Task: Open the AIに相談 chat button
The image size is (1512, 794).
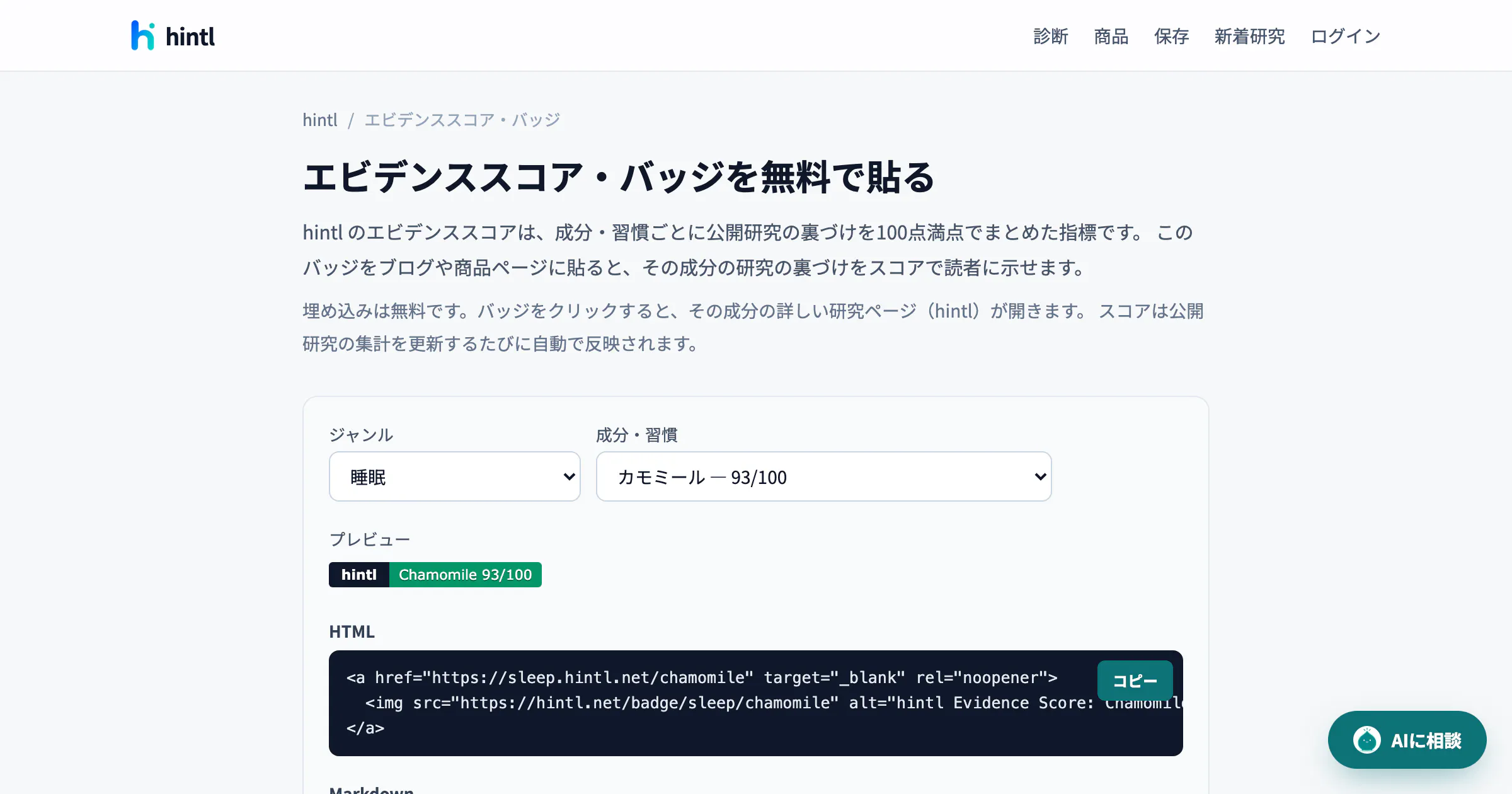Action: pos(1407,740)
